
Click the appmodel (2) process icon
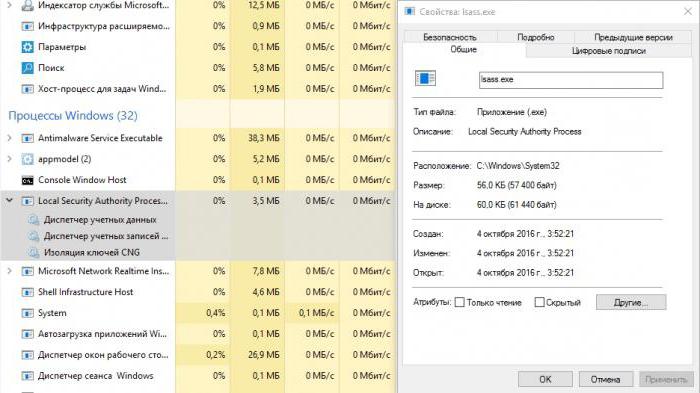tap(27, 159)
